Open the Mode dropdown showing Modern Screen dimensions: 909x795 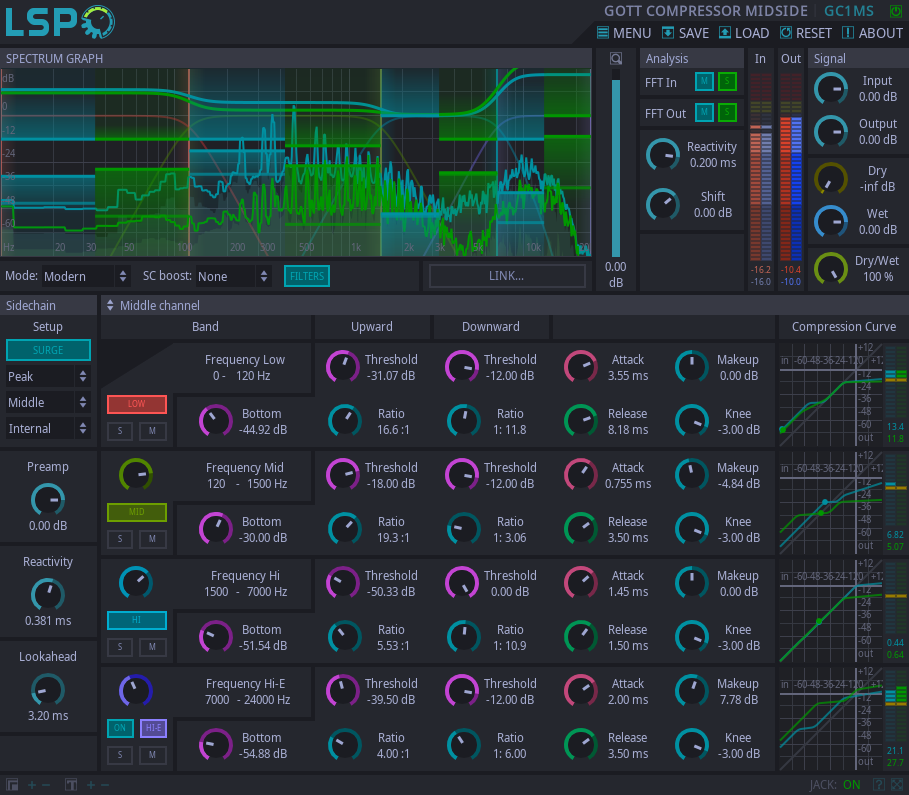(x=85, y=276)
